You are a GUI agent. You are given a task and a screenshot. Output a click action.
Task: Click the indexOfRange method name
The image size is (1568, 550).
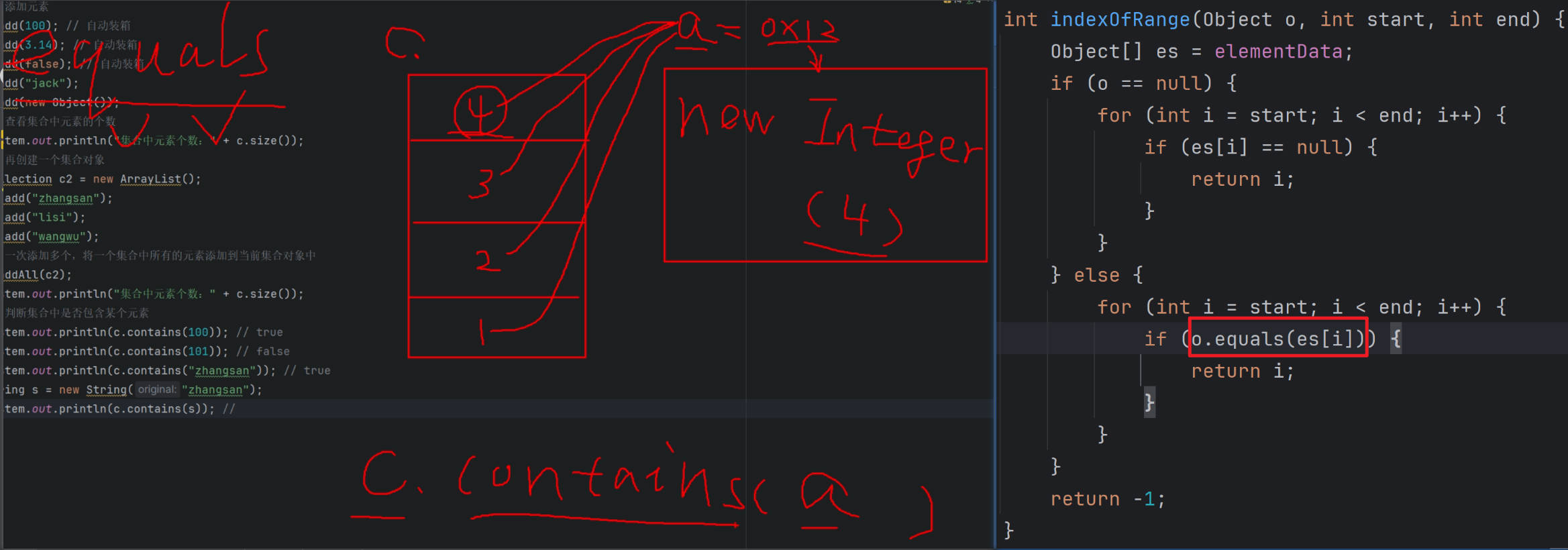[1119, 19]
